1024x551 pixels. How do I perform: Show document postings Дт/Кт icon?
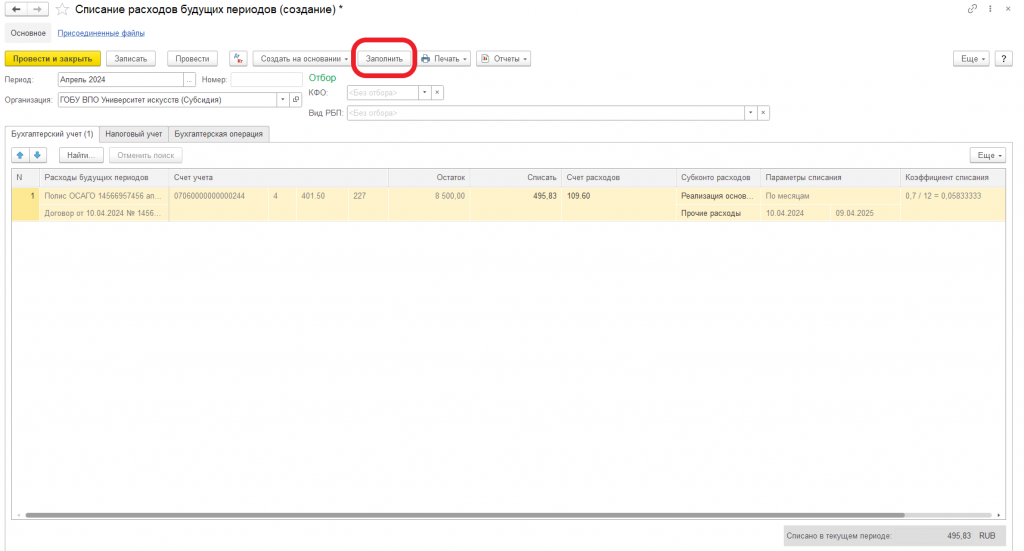point(238,59)
